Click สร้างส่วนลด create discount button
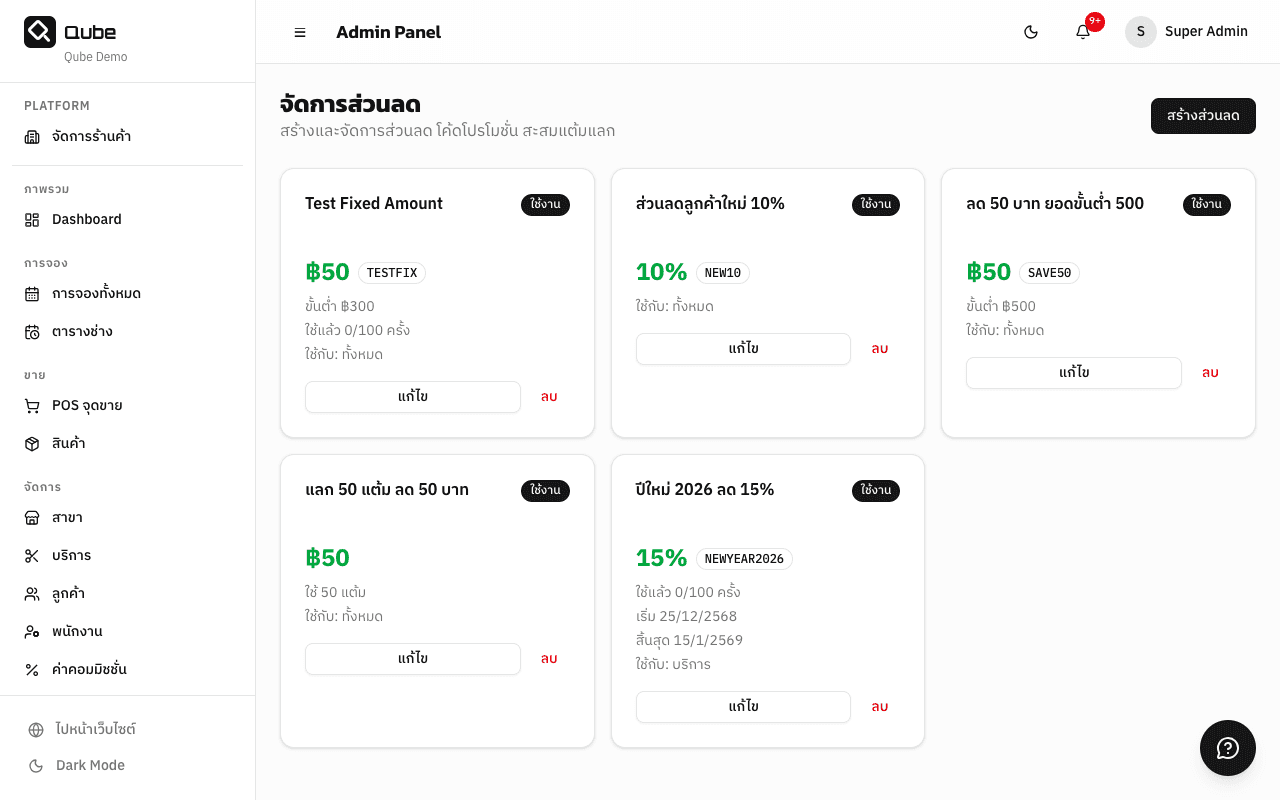Viewport: 1280px width, 800px height. tap(1203, 116)
